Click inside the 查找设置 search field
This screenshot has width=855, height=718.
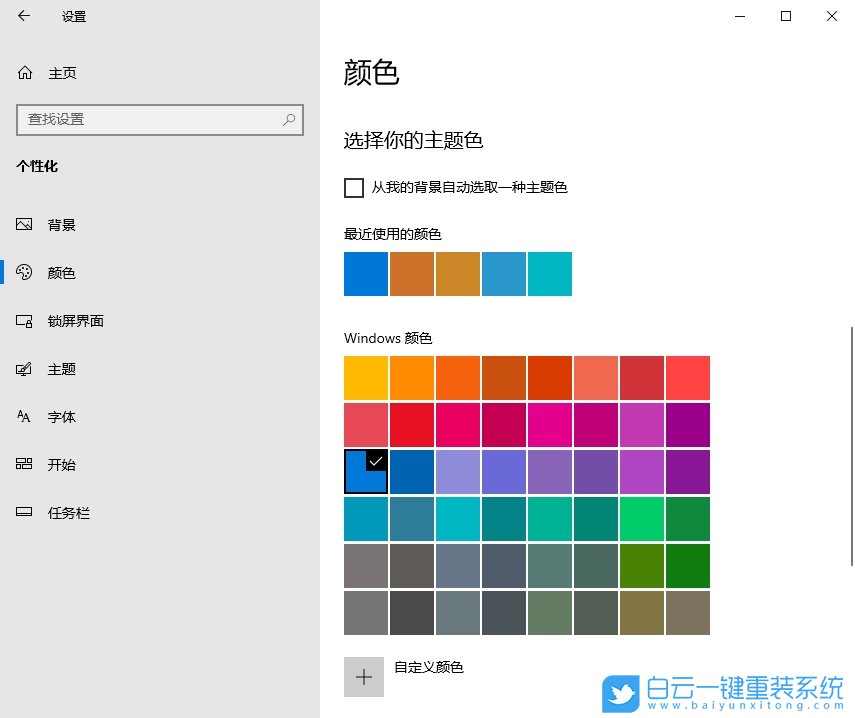click(x=150, y=119)
